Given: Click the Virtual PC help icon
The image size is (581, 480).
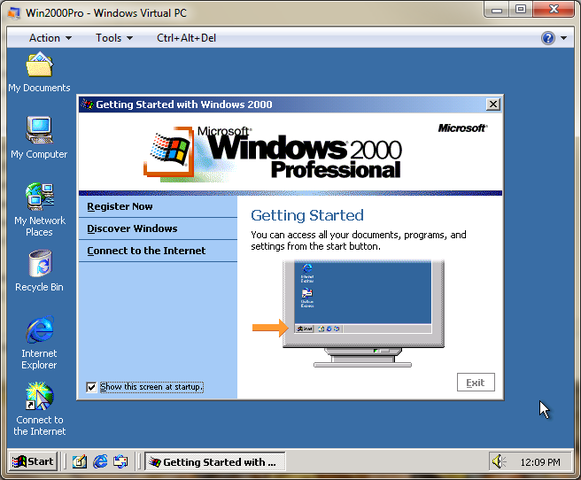Looking at the screenshot, I should 548,38.
